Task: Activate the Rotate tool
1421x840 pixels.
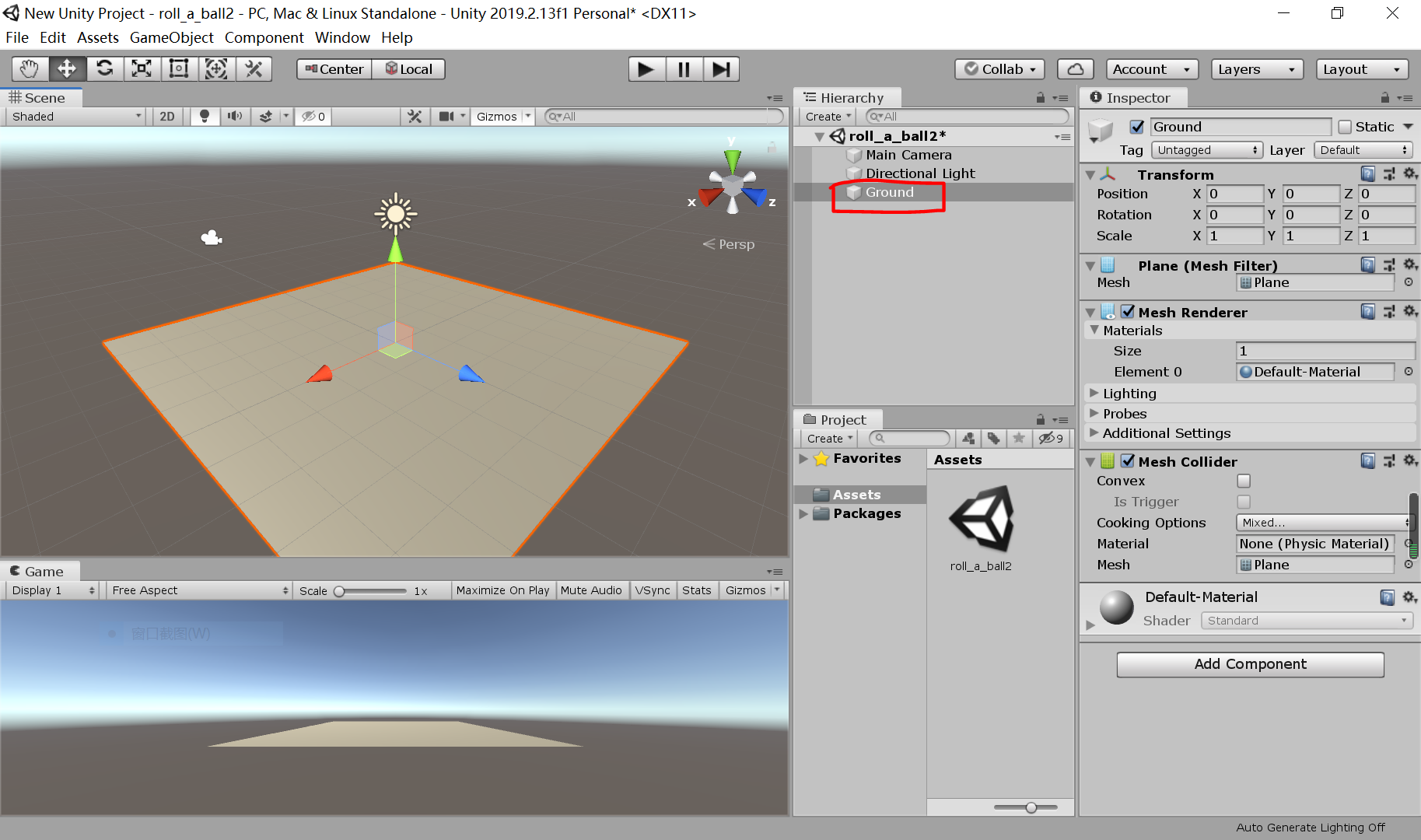Action: click(x=104, y=68)
